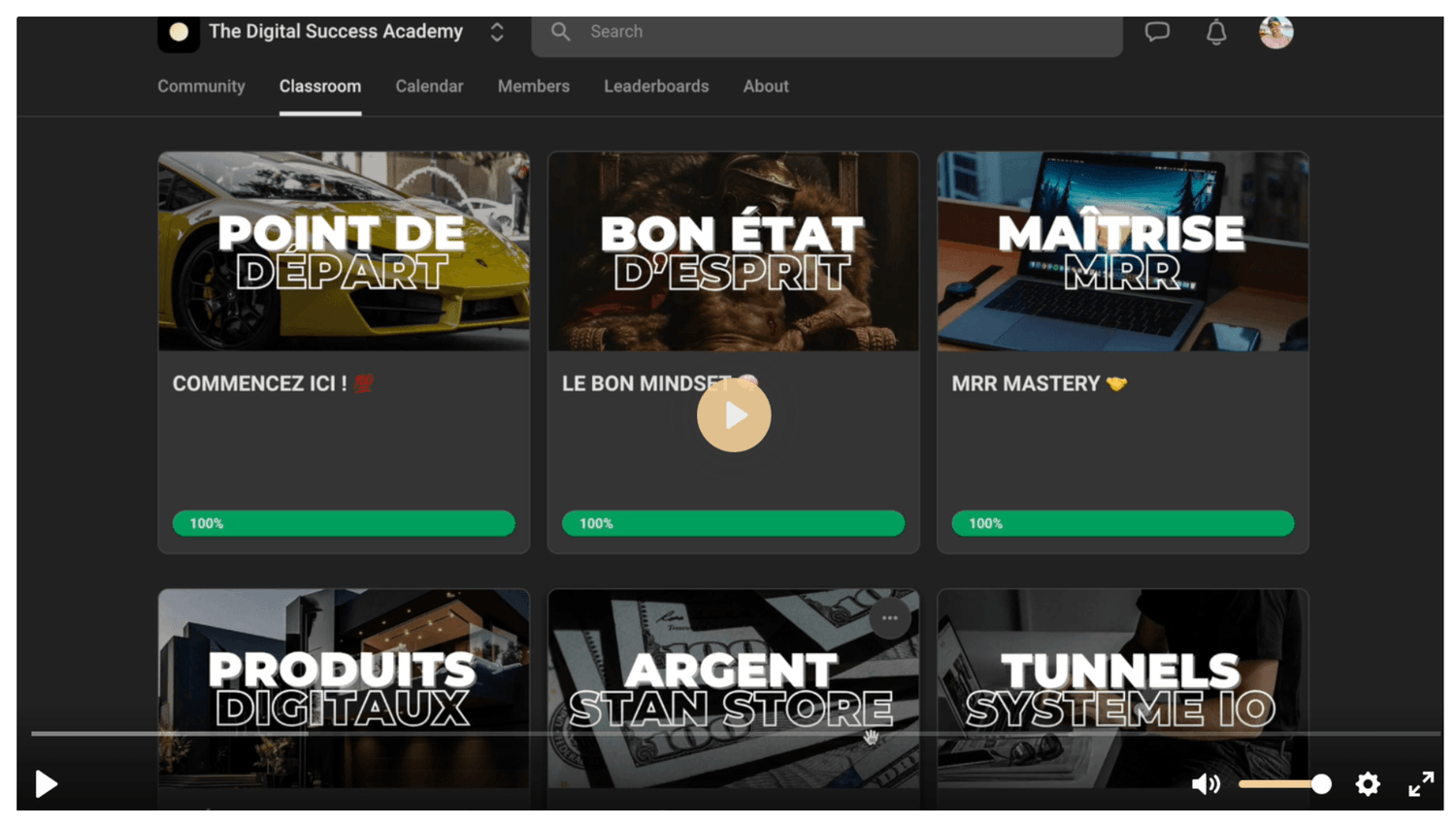Open the three-dot menu on Argent Stan Store
Image resolution: width=1456 pixels, height=824 pixels.
point(890,618)
